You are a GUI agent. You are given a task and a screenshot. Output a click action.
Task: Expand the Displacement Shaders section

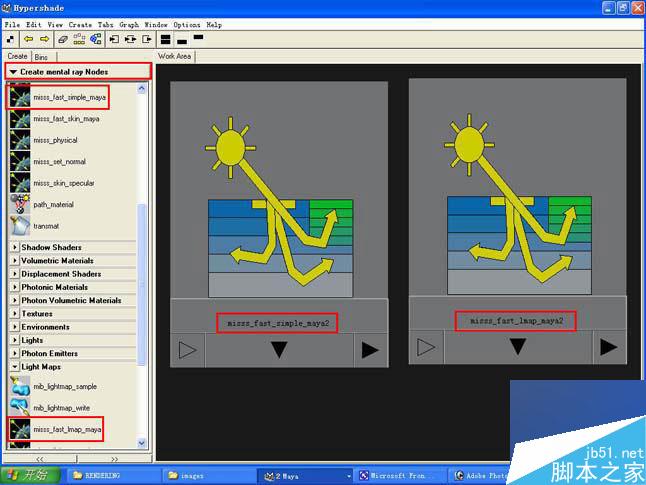[15, 274]
